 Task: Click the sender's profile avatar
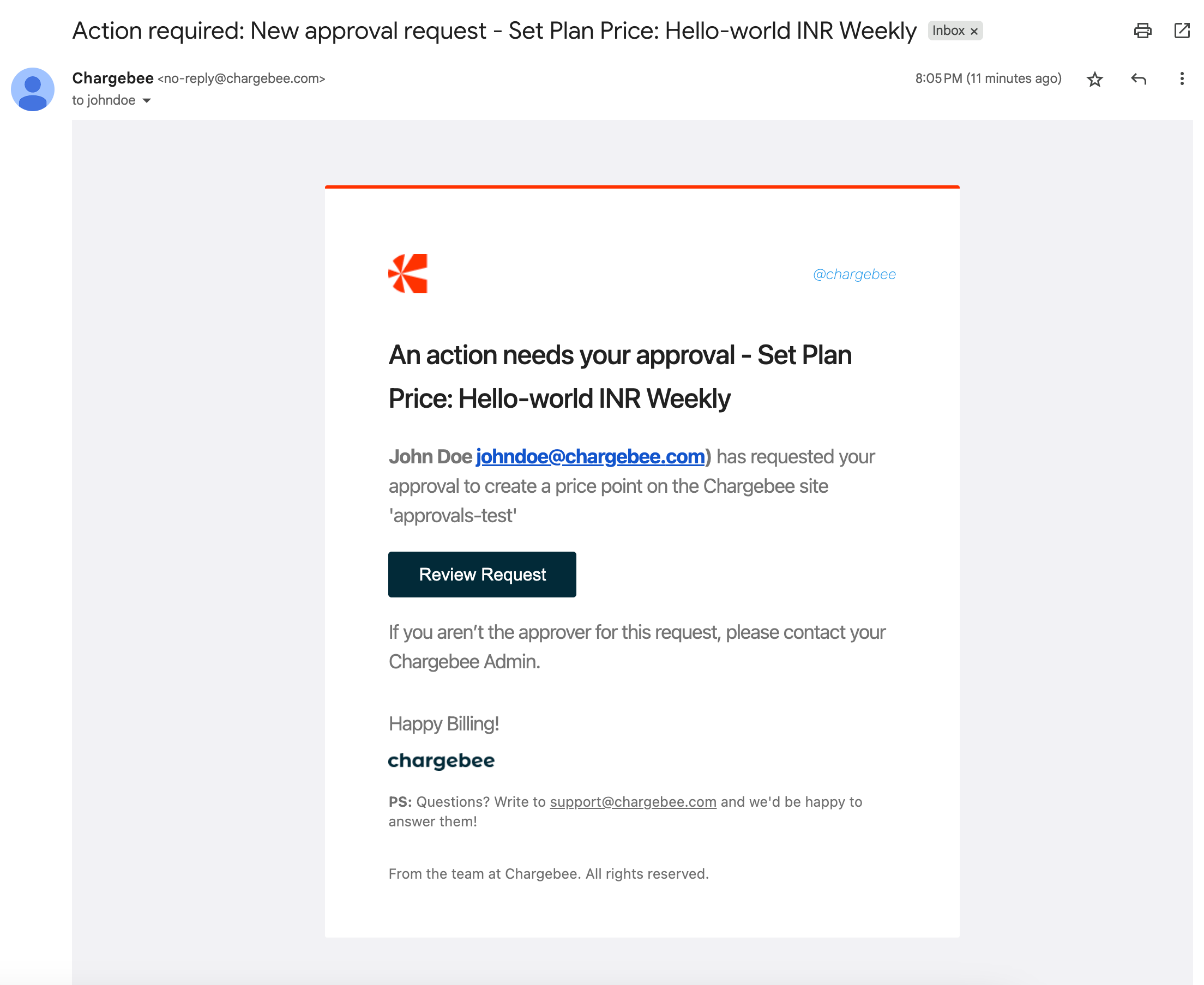(32, 89)
